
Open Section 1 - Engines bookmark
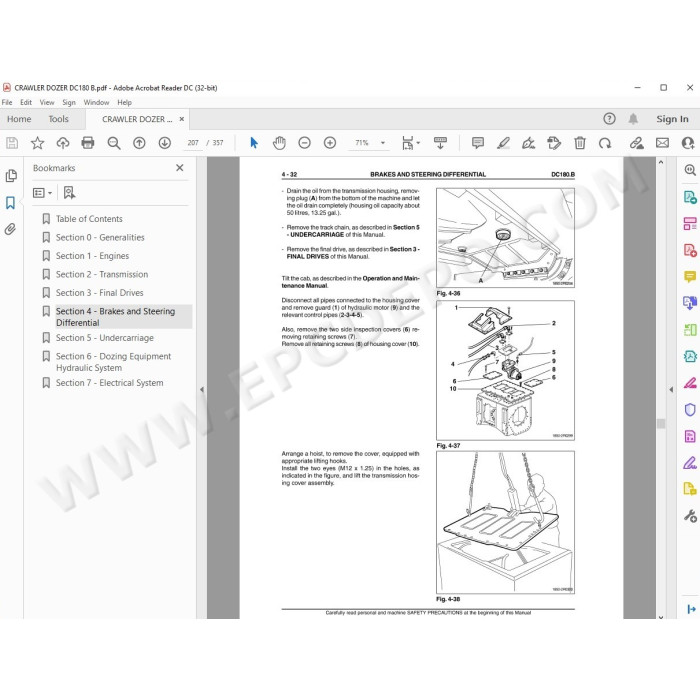[92, 256]
